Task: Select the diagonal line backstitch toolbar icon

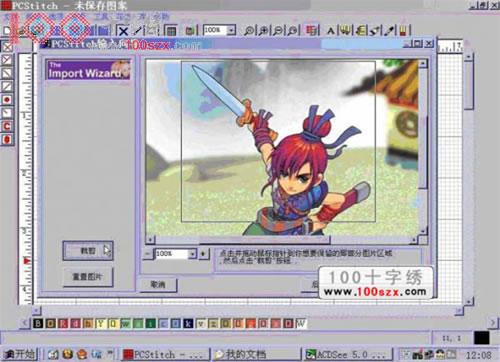Action: point(137,31)
